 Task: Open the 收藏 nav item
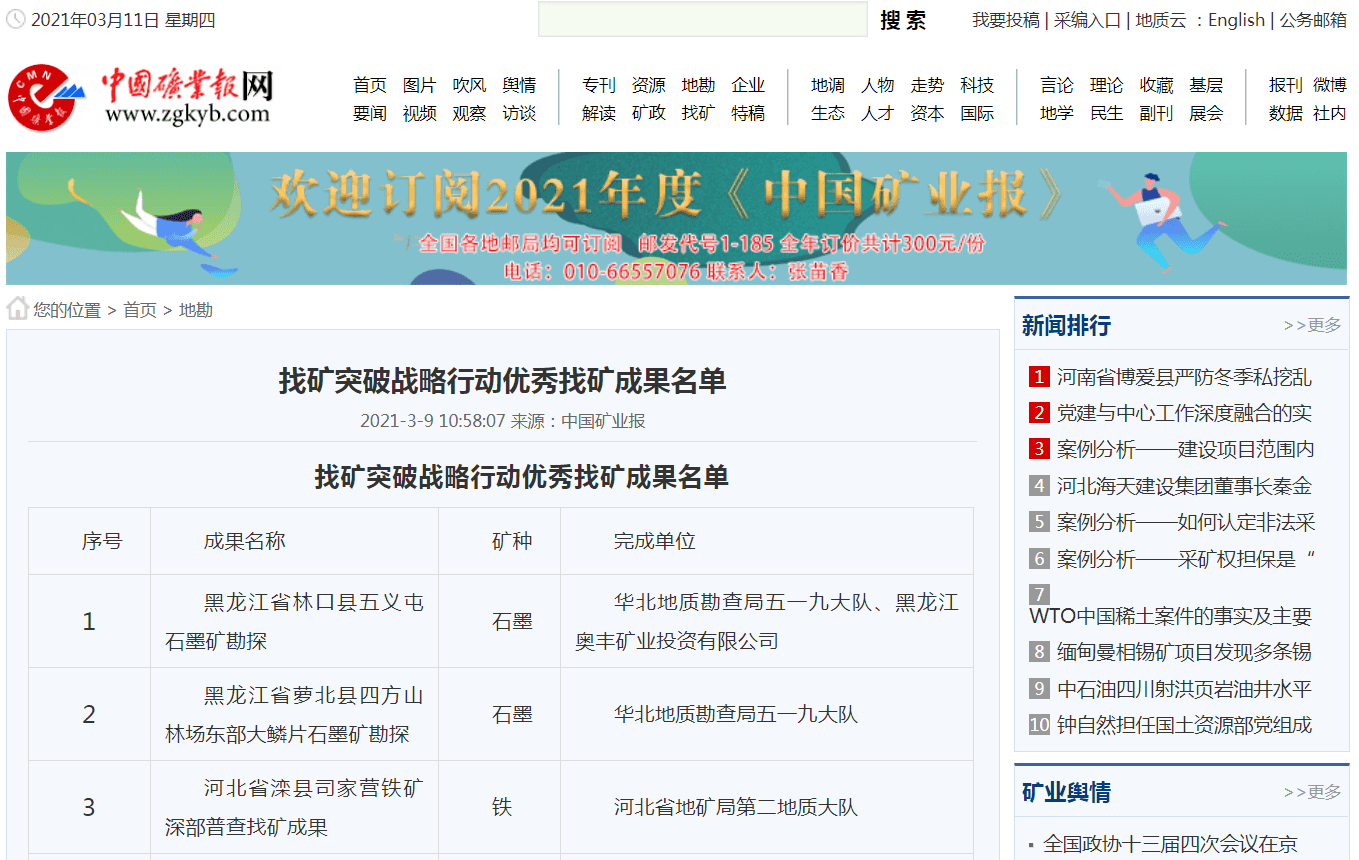point(1156,85)
